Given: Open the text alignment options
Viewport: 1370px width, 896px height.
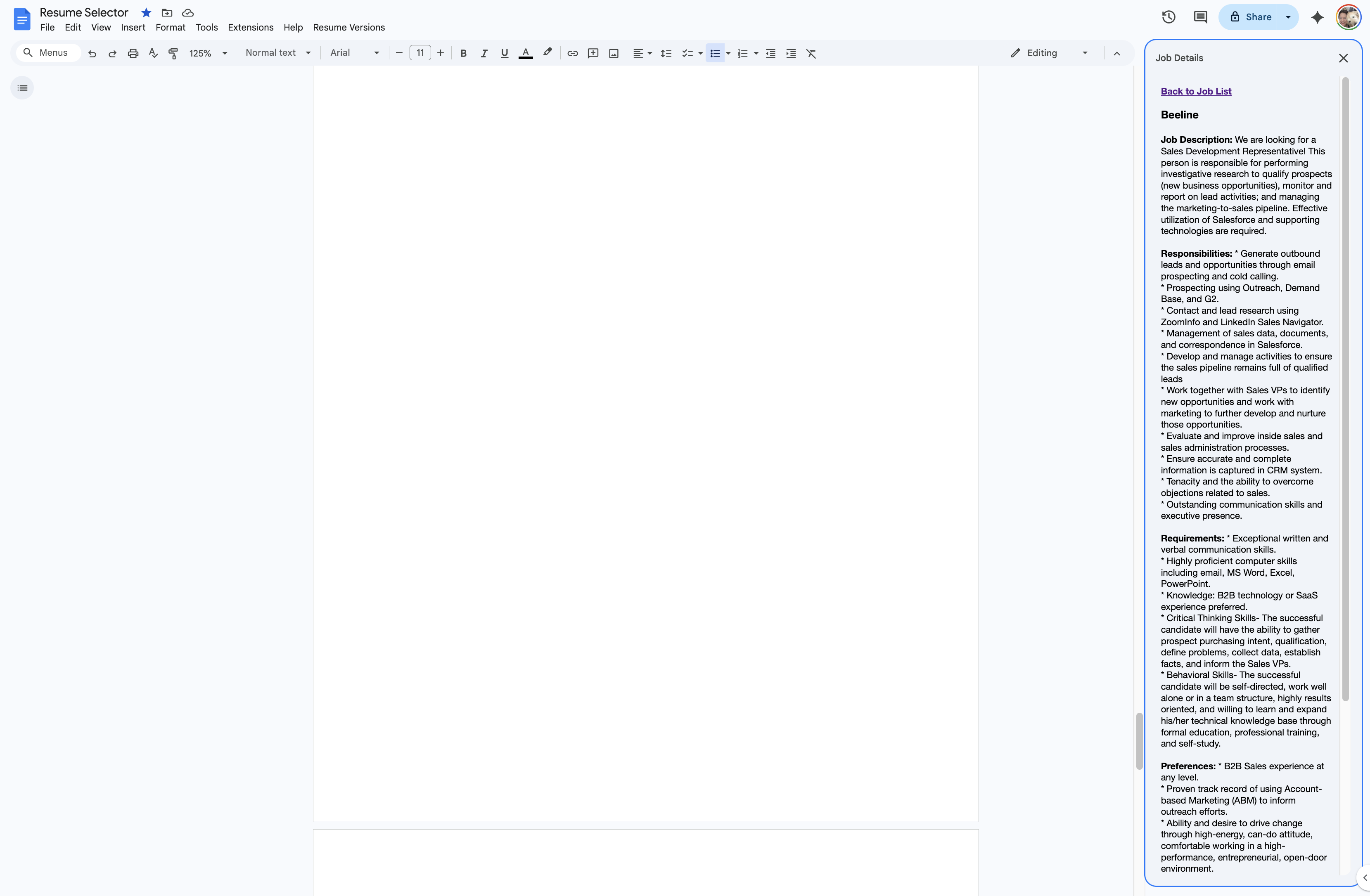Looking at the screenshot, I should pyautogui.click(x=642, y=54).
